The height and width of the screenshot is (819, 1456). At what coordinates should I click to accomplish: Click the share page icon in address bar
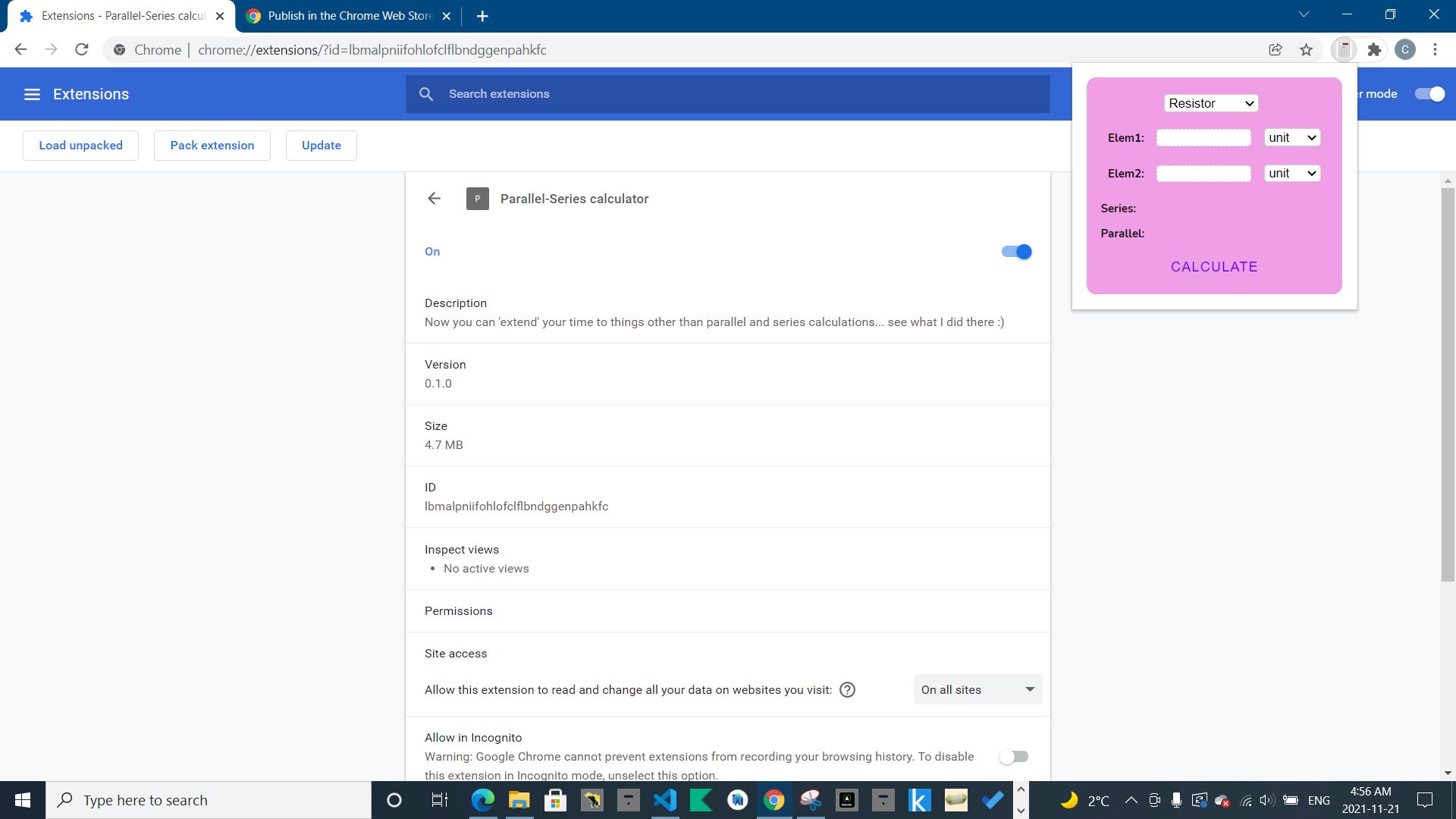point(1276,50)
